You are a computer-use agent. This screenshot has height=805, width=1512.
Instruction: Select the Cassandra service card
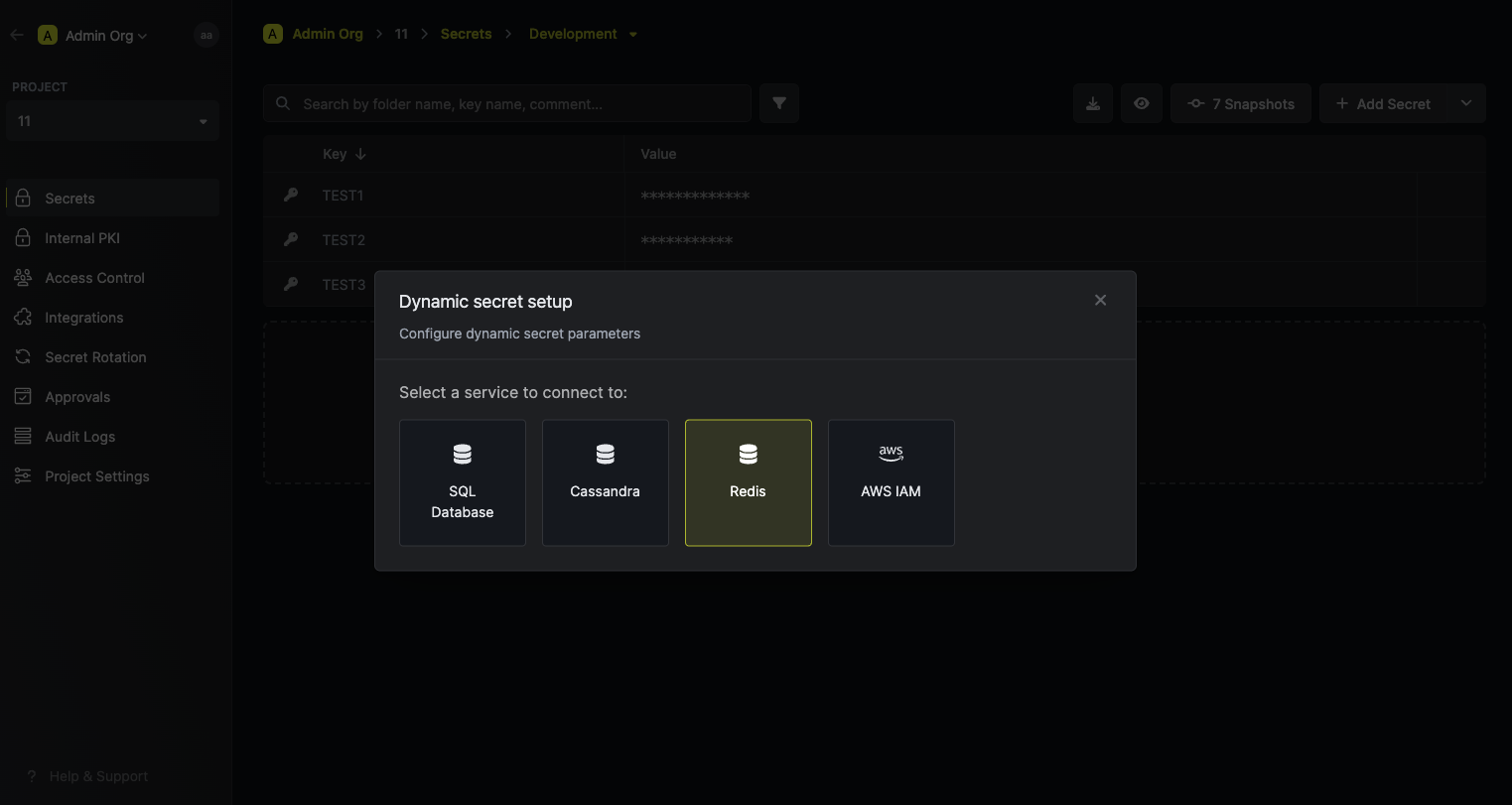606,482
